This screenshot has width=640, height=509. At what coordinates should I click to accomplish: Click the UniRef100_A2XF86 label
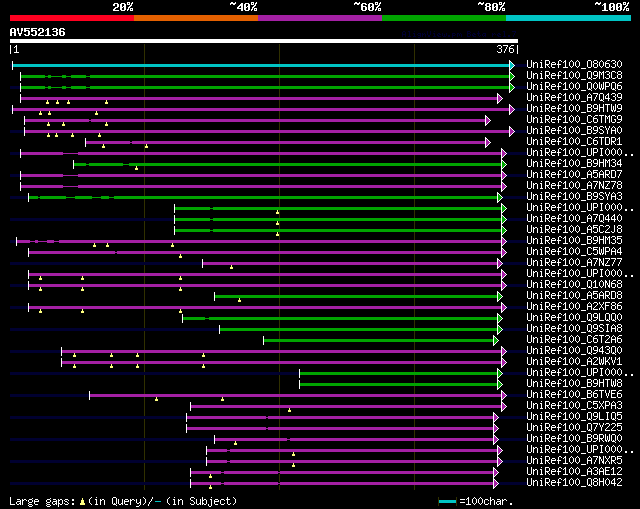pyautogui.click(x=574, y=307)
